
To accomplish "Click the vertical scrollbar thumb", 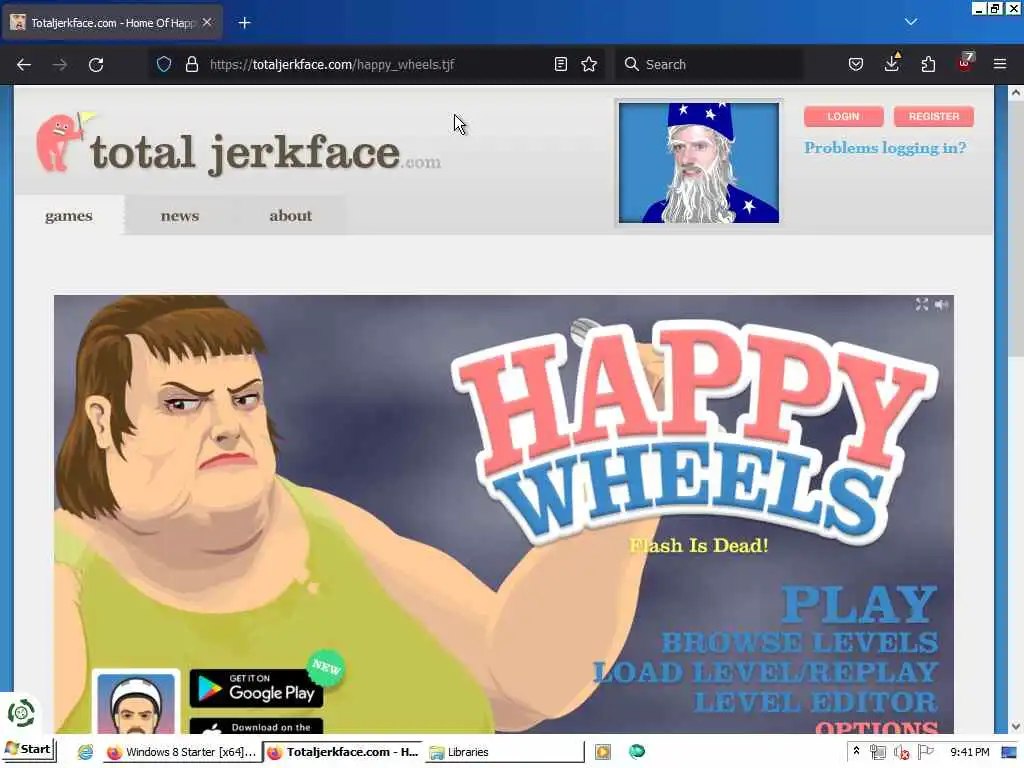I will pos(1016,229).
